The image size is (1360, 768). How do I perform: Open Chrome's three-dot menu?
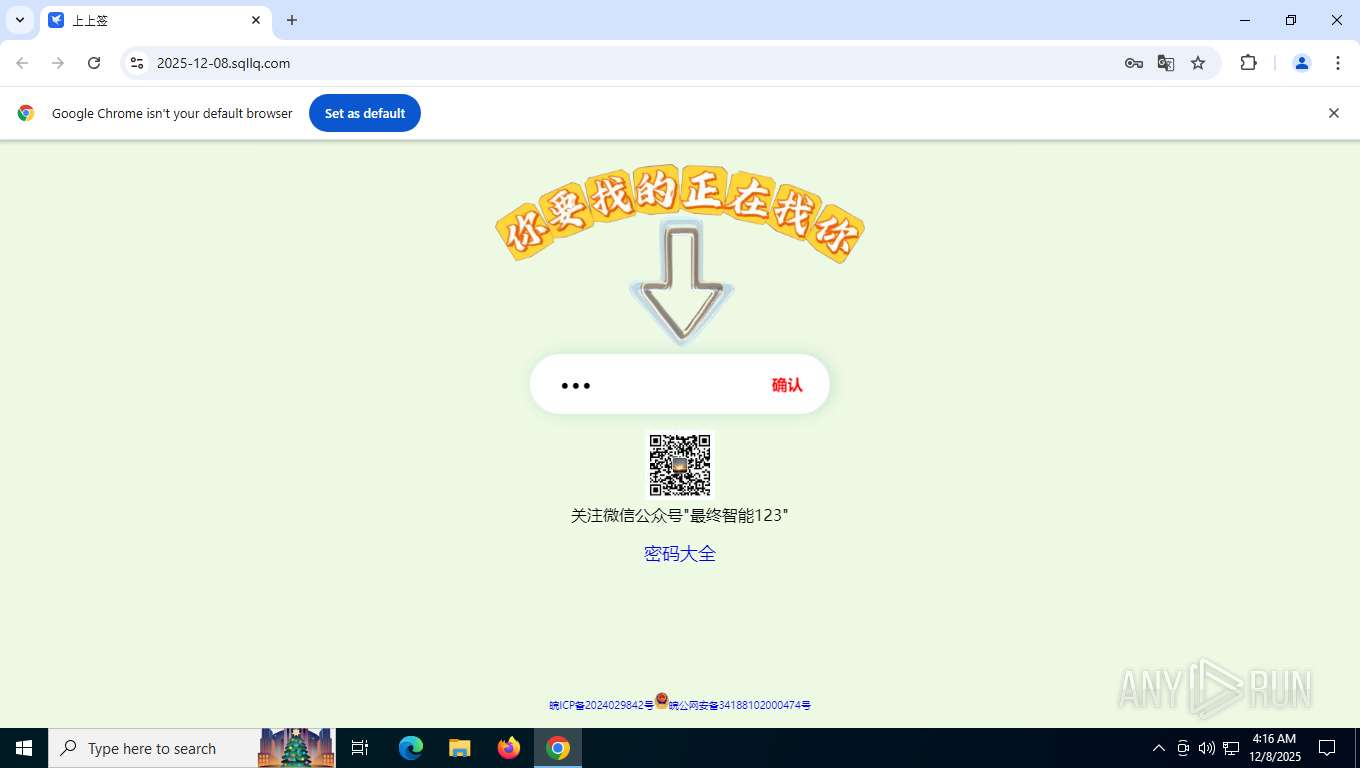(x=1338, y=63)
